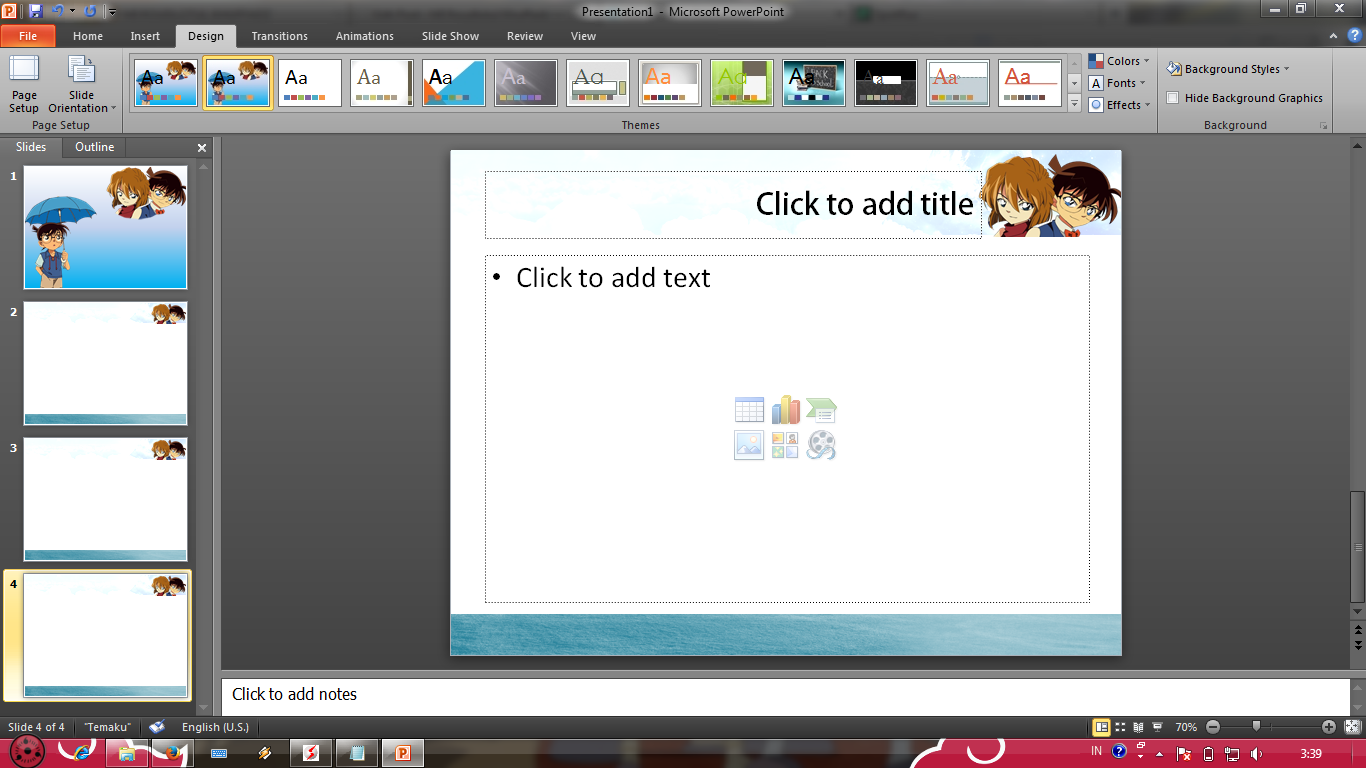Open the Page Setup dialog icon
The height and width of the screenshot is (768, 1366).
pos(24,84)
